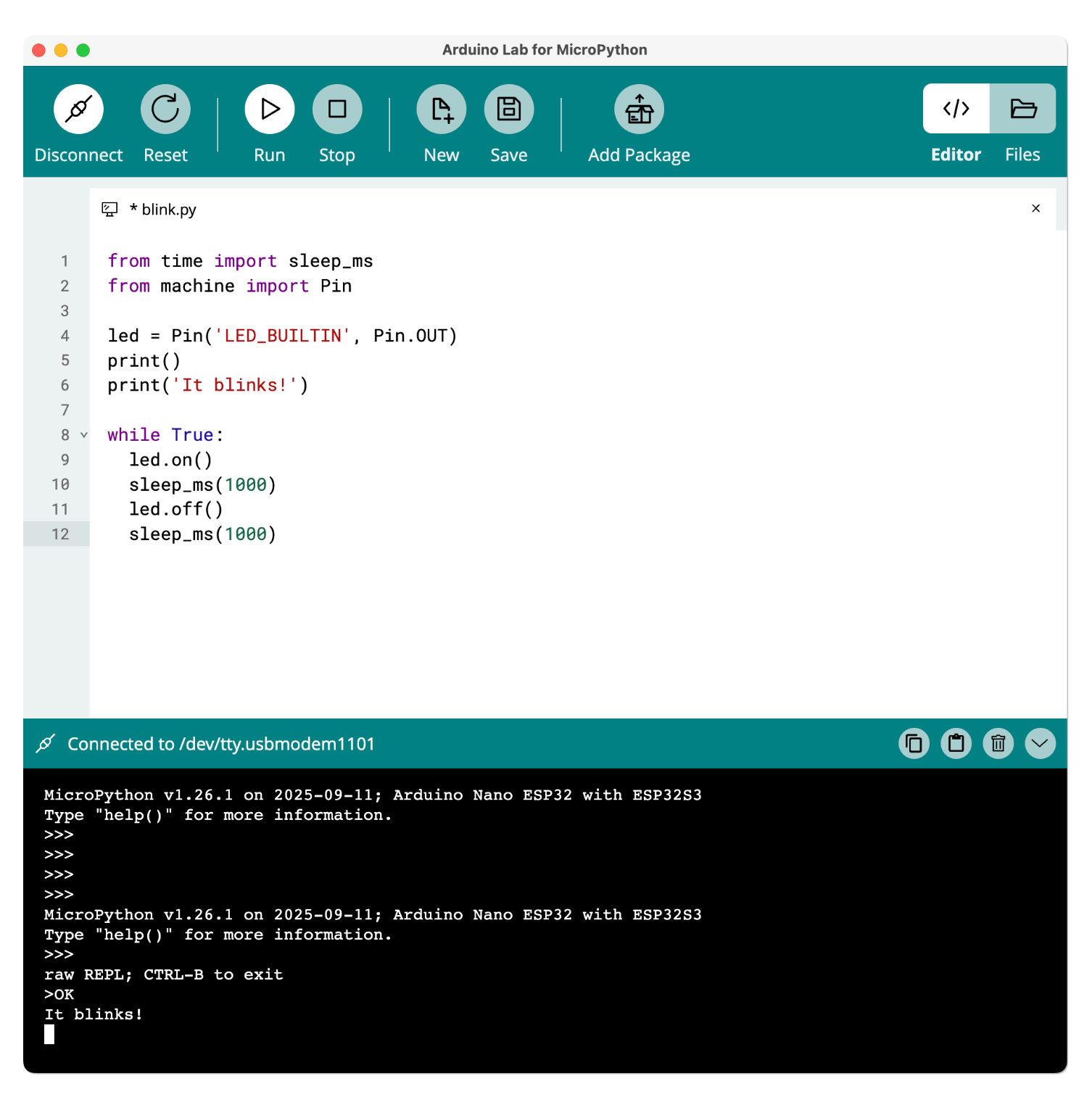Disconnect from the board
Screen dimensions: 1092x1110
[x=78, y=109]
